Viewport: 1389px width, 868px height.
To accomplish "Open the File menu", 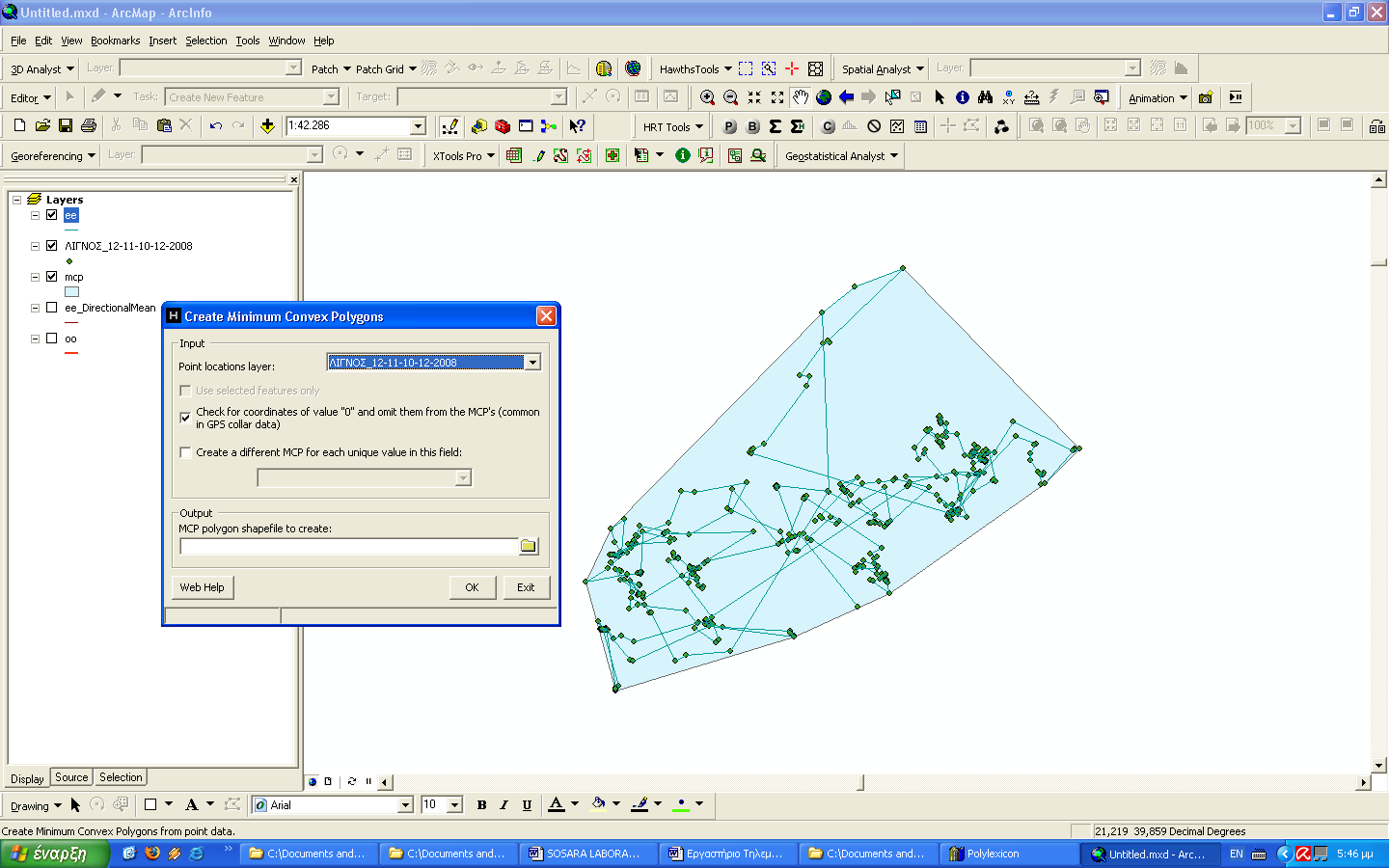I will pos(18,41).
